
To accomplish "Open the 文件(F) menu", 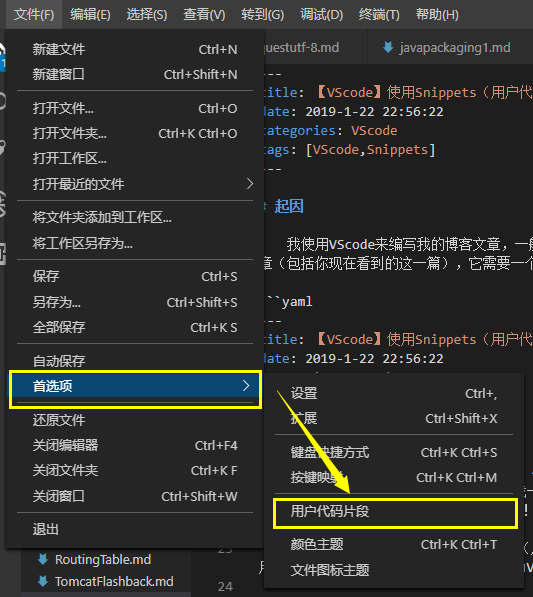I will [34, 14].
